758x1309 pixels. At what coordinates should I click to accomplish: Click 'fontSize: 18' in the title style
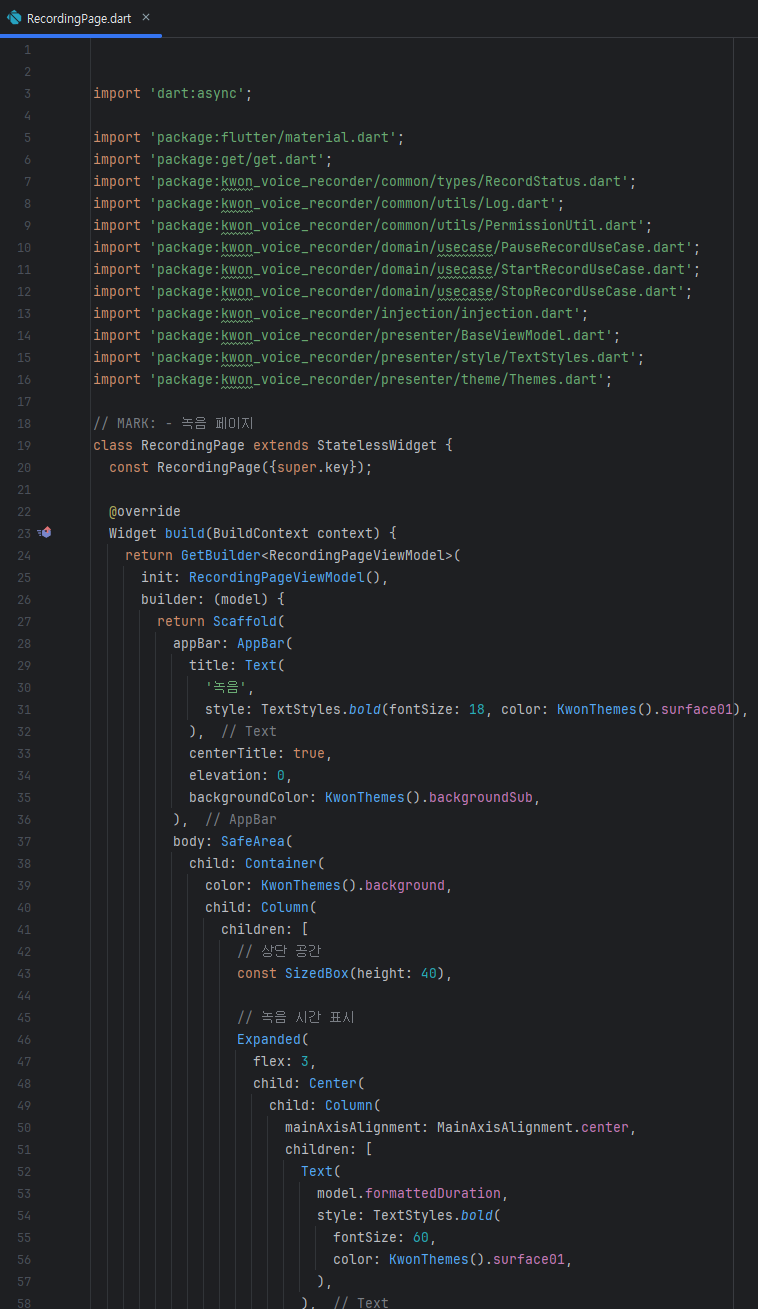click(437, 709)
